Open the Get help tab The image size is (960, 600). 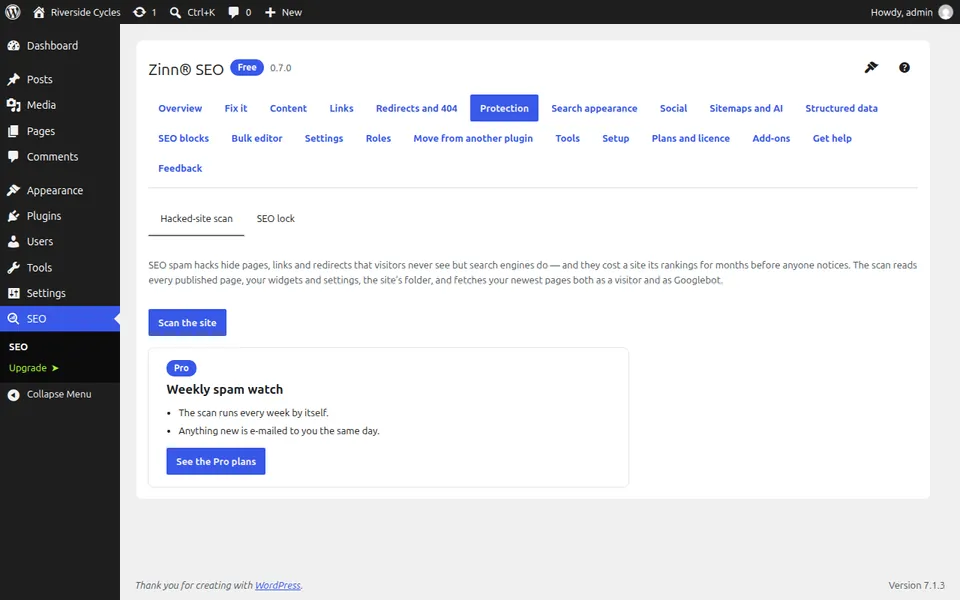[x=832, y=138]
